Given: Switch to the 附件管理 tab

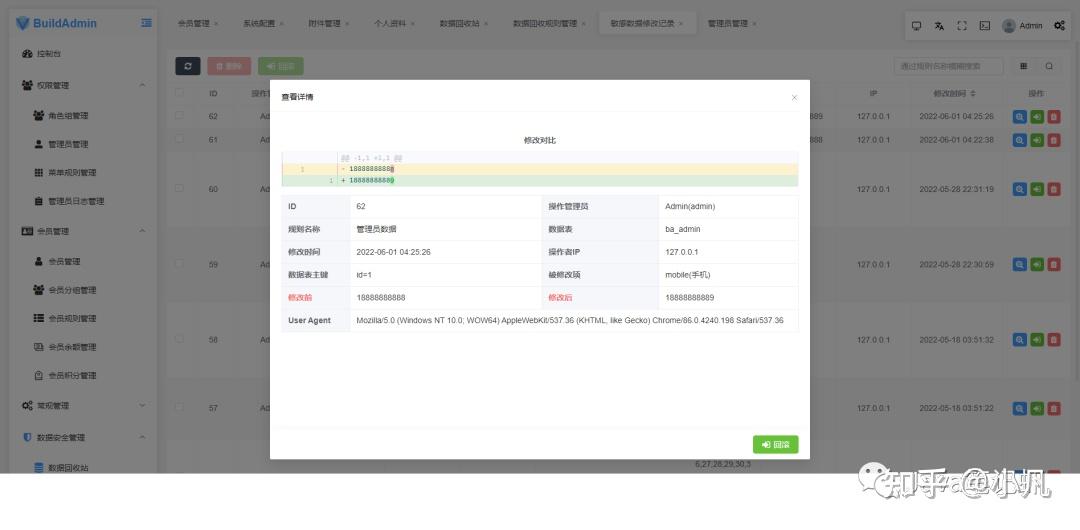Looking at the screenshot, I should click(x=324, y=23).
